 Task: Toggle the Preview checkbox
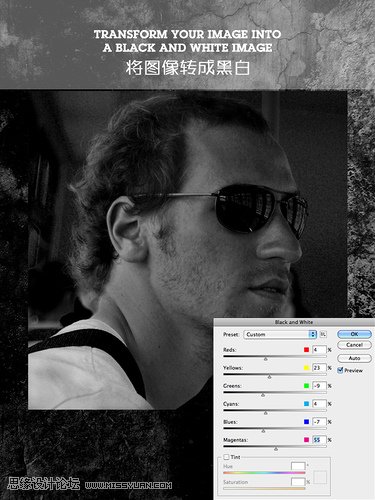point(340,370)
